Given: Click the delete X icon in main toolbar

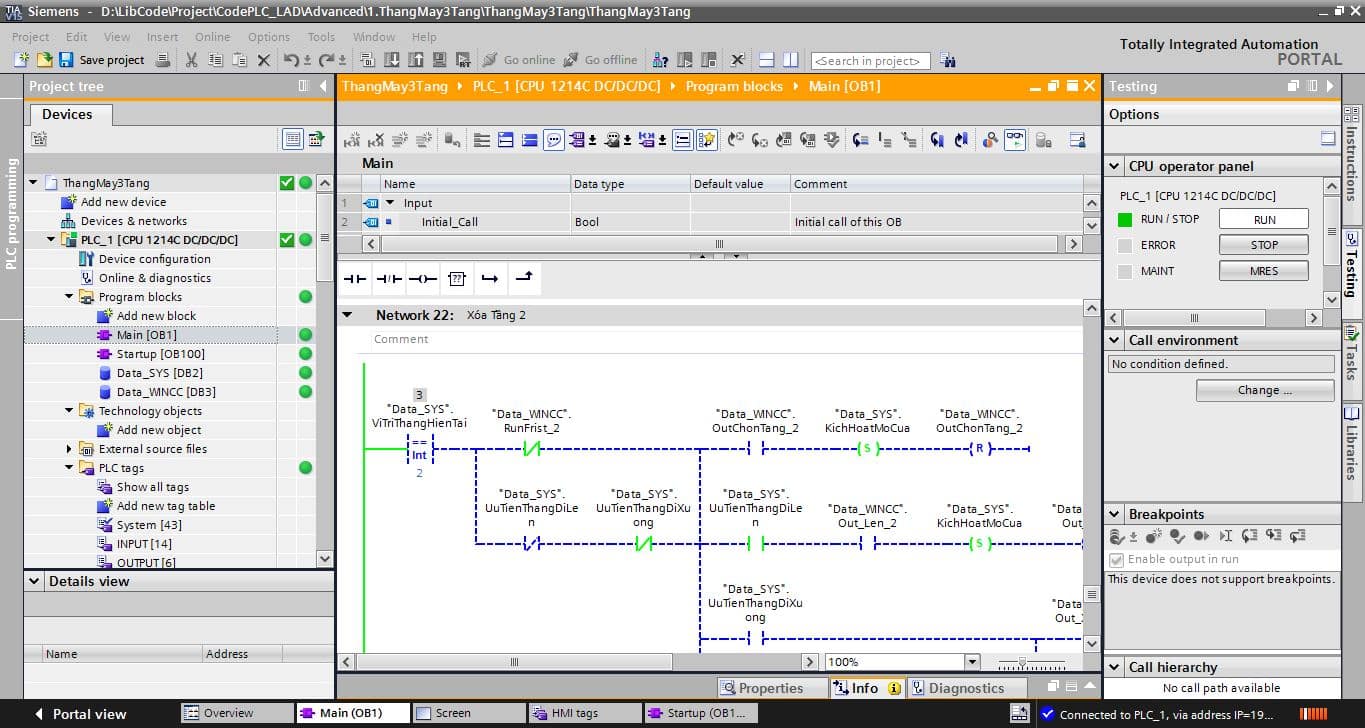Looking at the screenshot, I should (x=264, y=60).
